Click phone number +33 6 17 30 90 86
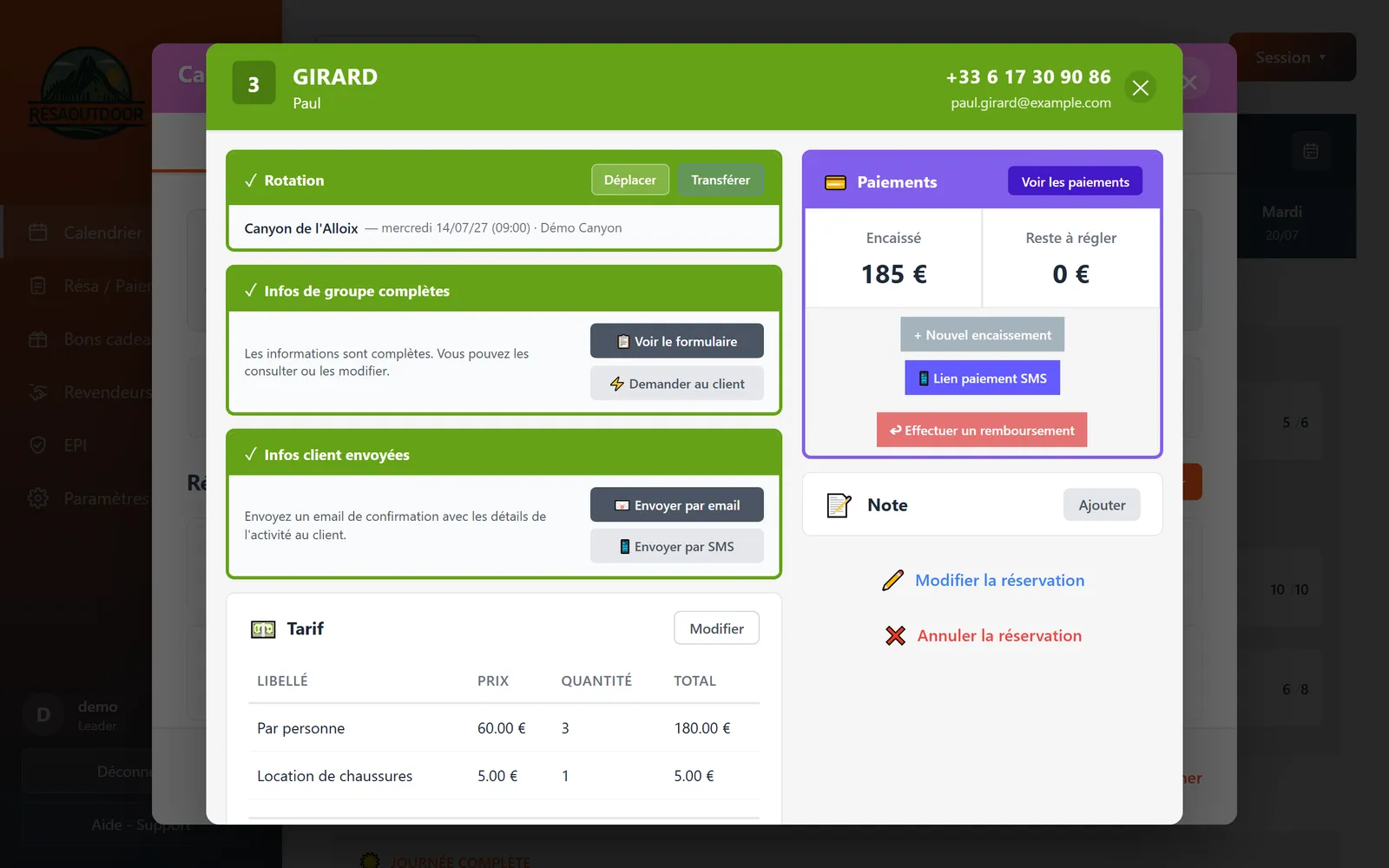Screen dimensions: 1389x868 tap(1028, 77)
